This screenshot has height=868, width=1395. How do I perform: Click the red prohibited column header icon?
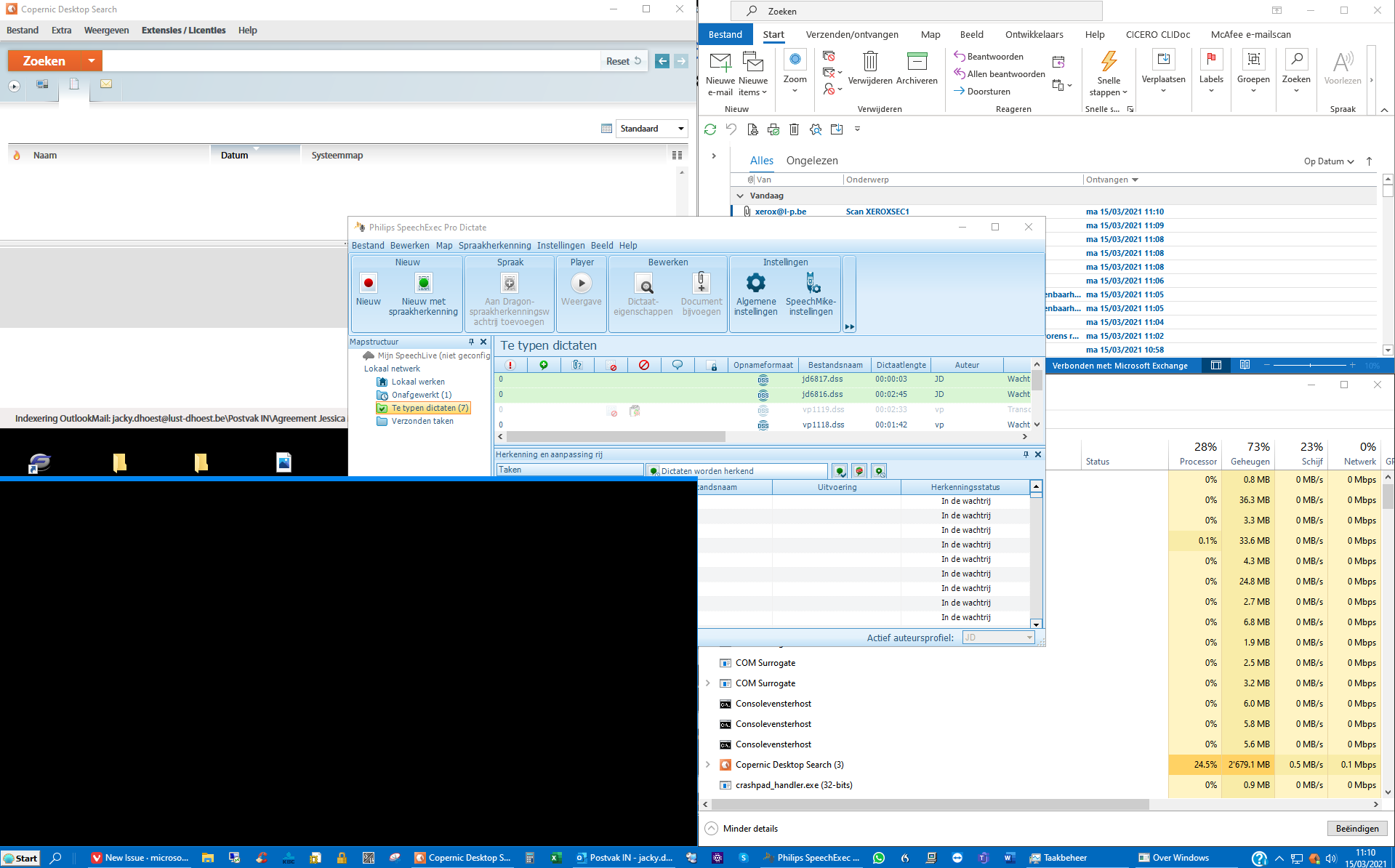point(644,365)
